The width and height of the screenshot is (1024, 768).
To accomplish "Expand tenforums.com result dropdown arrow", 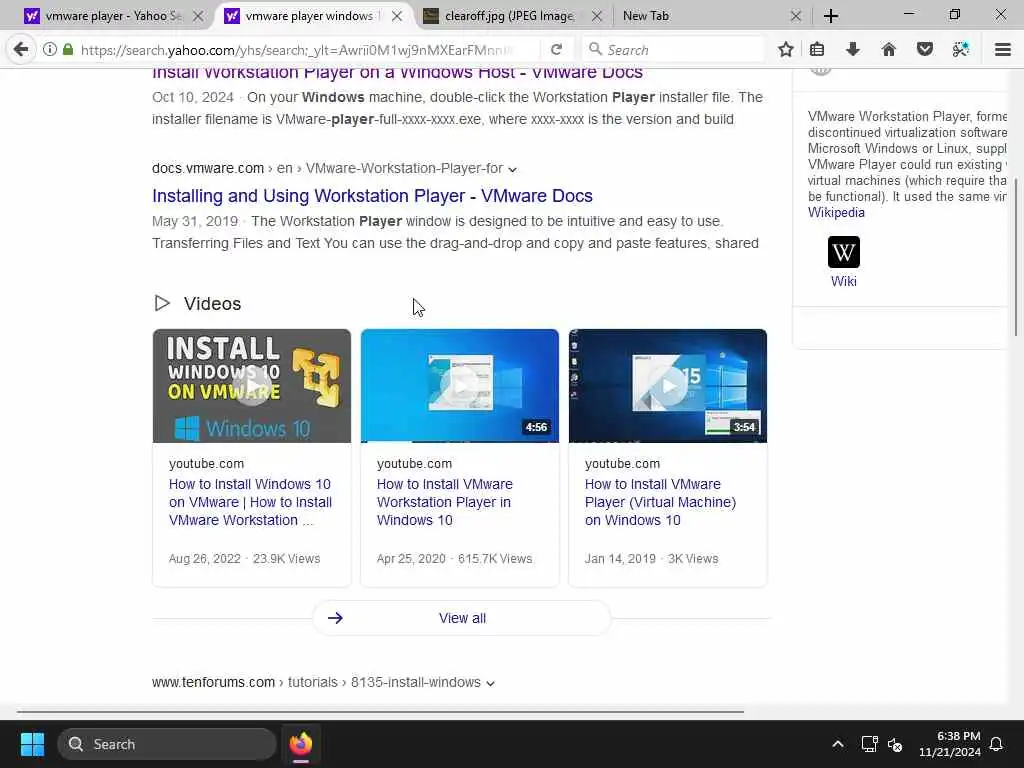I will [490, 683].
